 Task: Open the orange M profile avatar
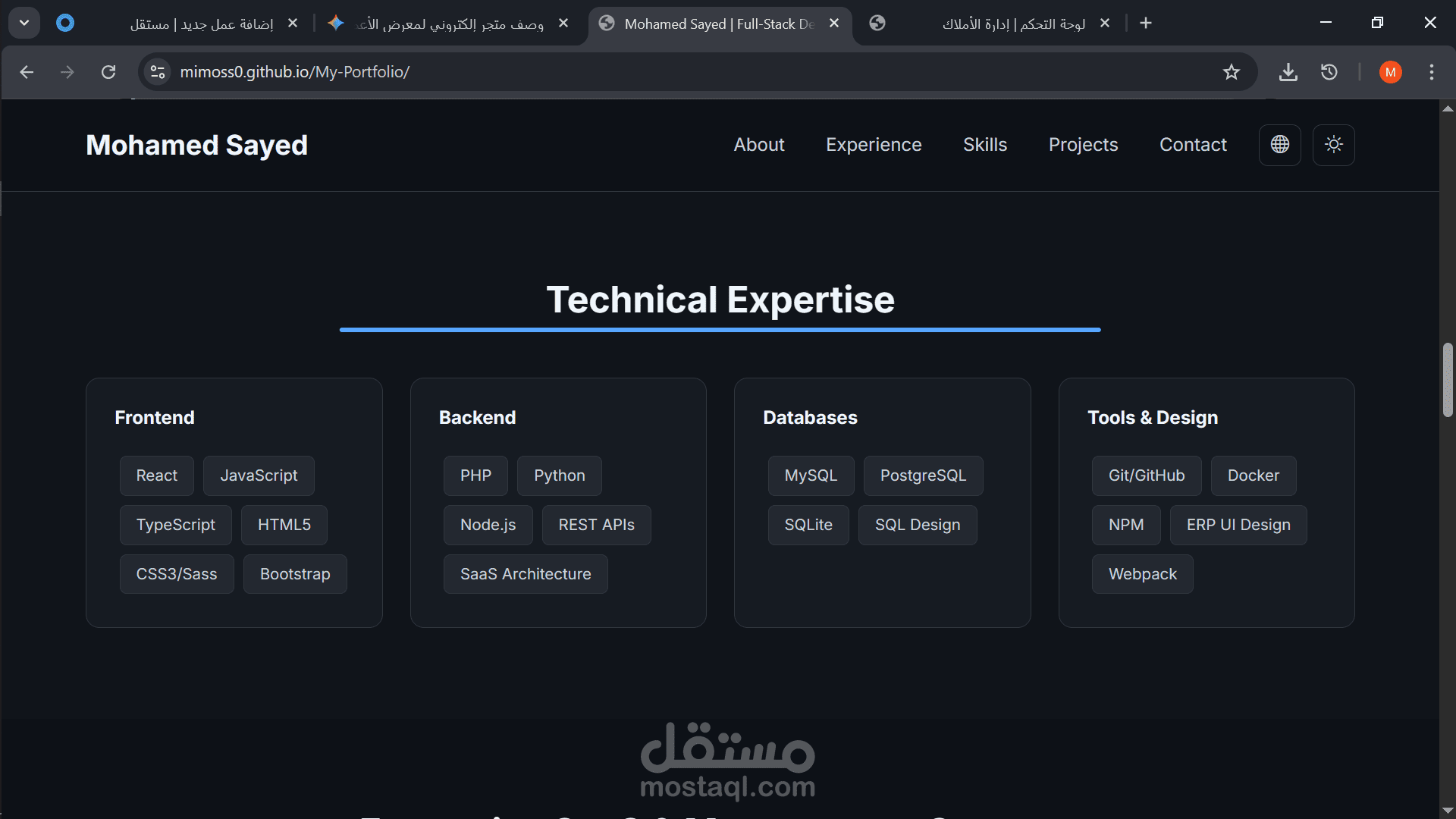[x=1390, y=72]
